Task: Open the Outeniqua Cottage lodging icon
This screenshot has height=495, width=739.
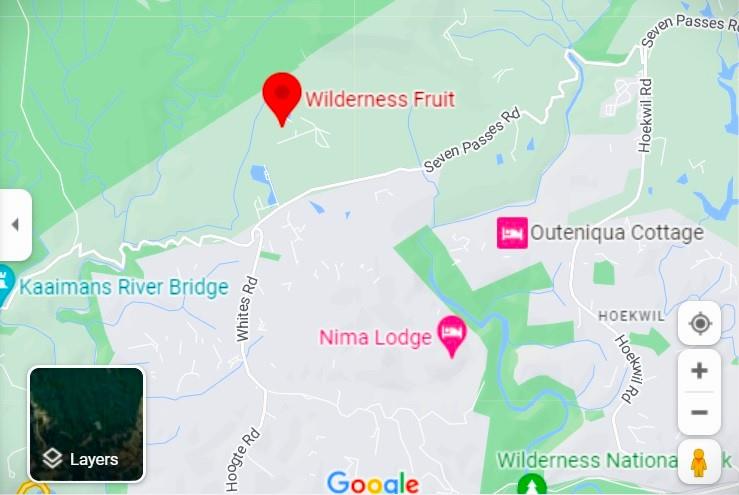Action: click(512, 233)
